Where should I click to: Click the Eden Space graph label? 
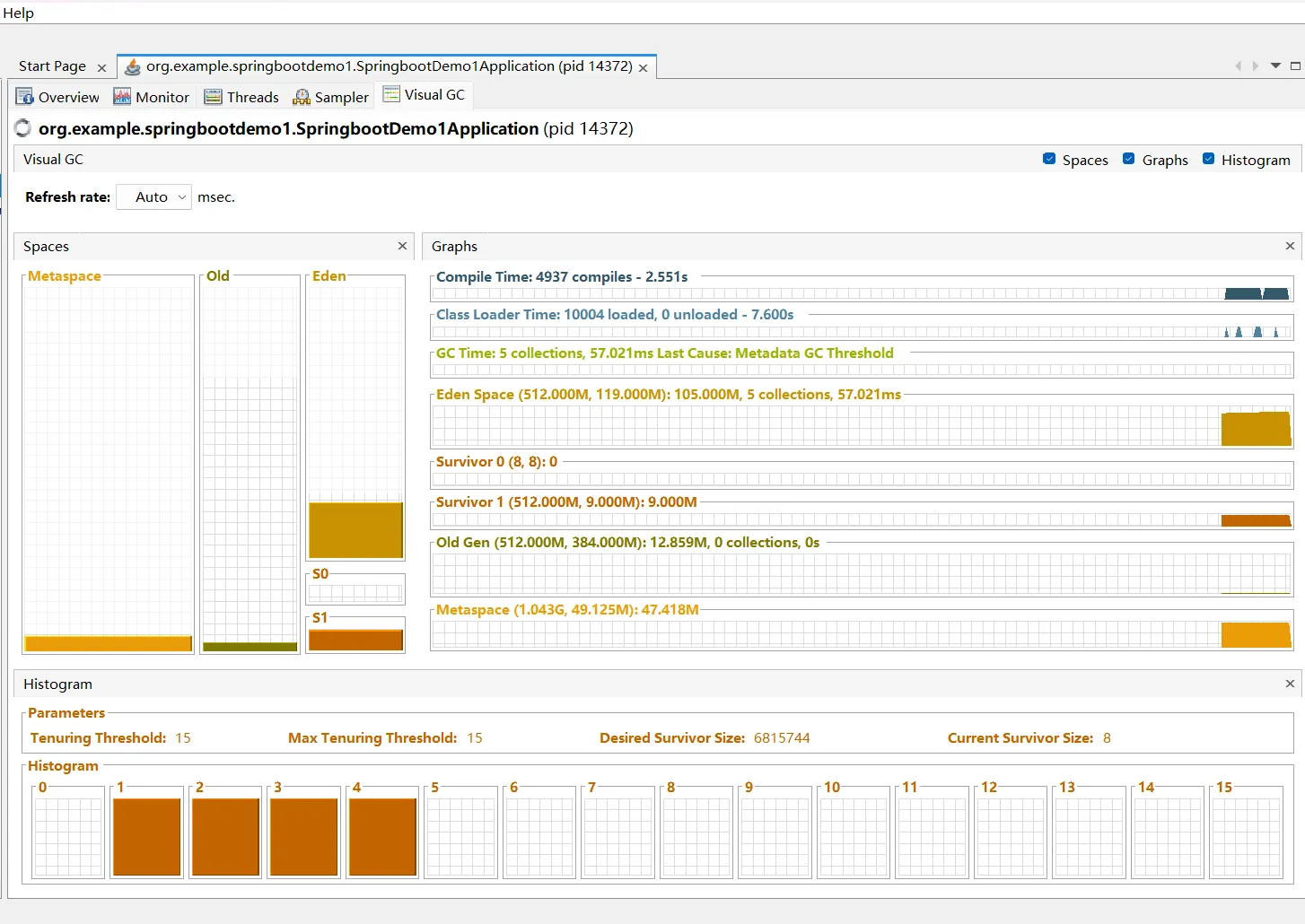[x=669, y=395]
